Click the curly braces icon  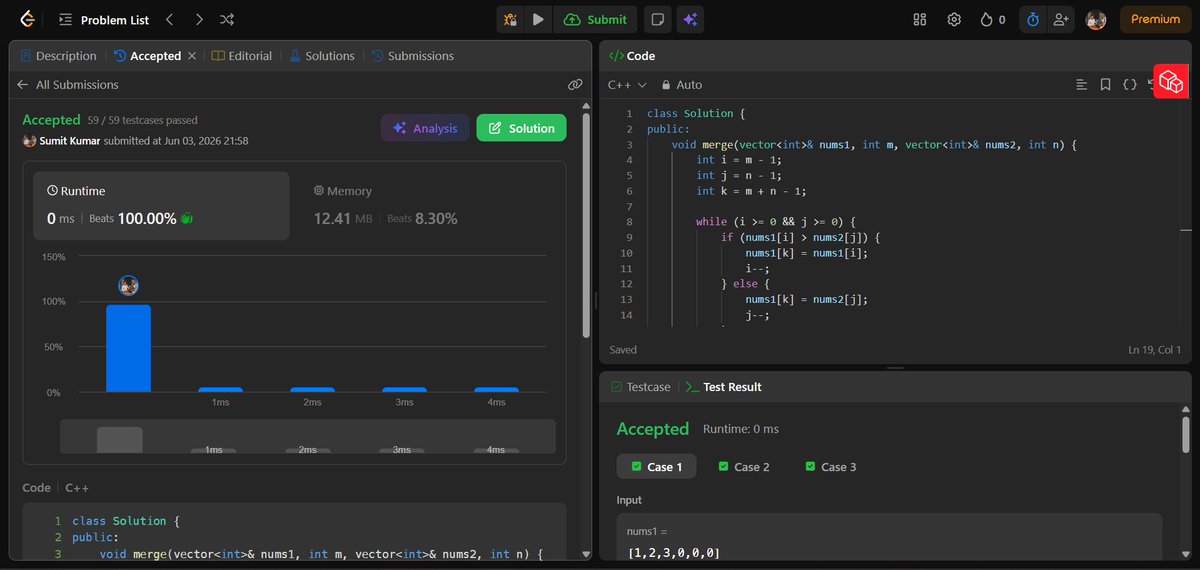coord(1130,85)
